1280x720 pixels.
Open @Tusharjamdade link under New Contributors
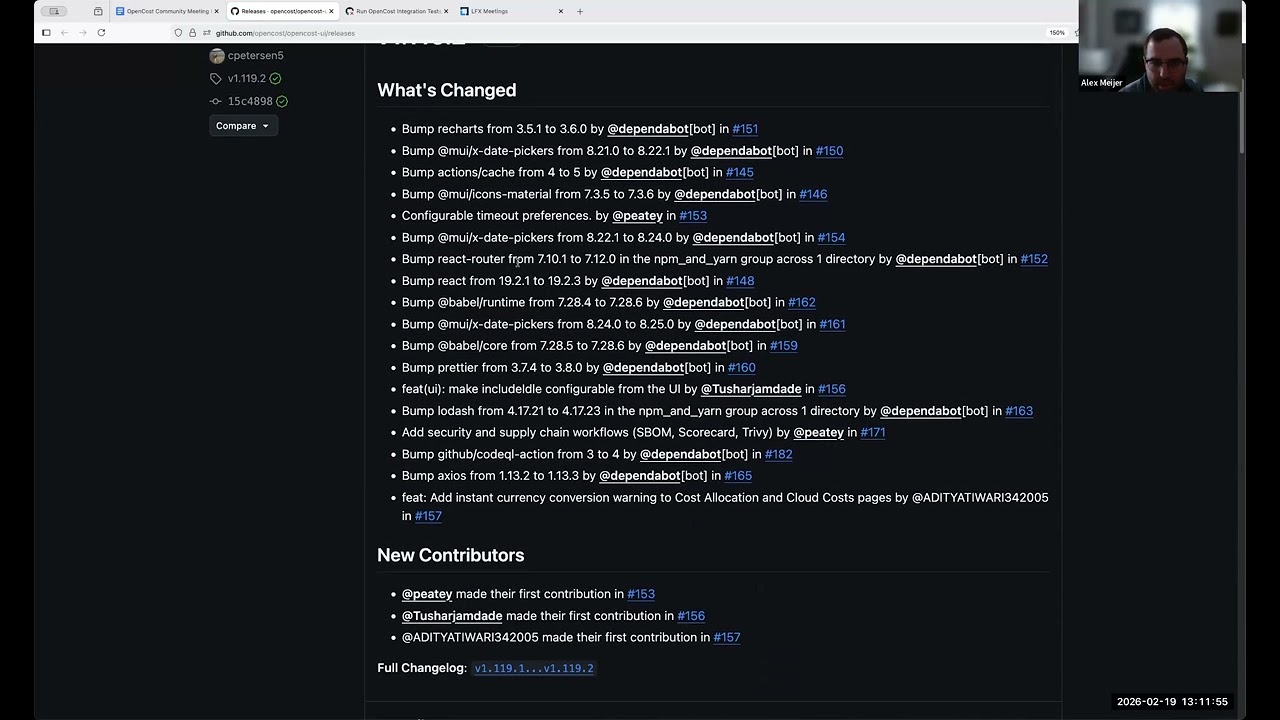(x=452, y=616)
